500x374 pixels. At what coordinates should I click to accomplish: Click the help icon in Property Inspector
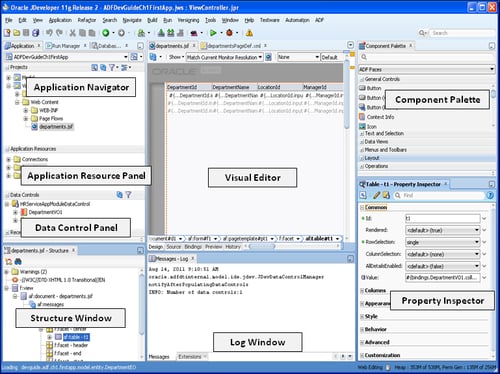point(490,195)
